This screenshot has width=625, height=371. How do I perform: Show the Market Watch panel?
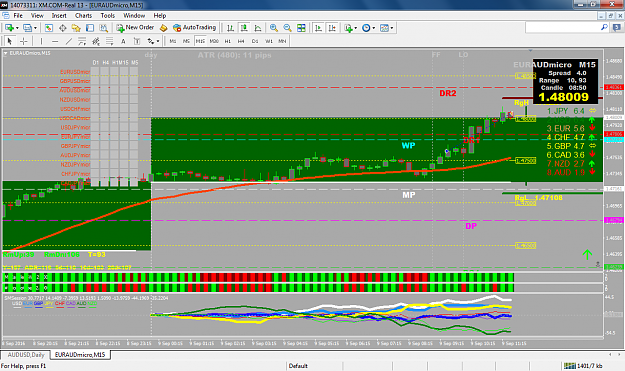pyautogui.click(x=49, y=28)
